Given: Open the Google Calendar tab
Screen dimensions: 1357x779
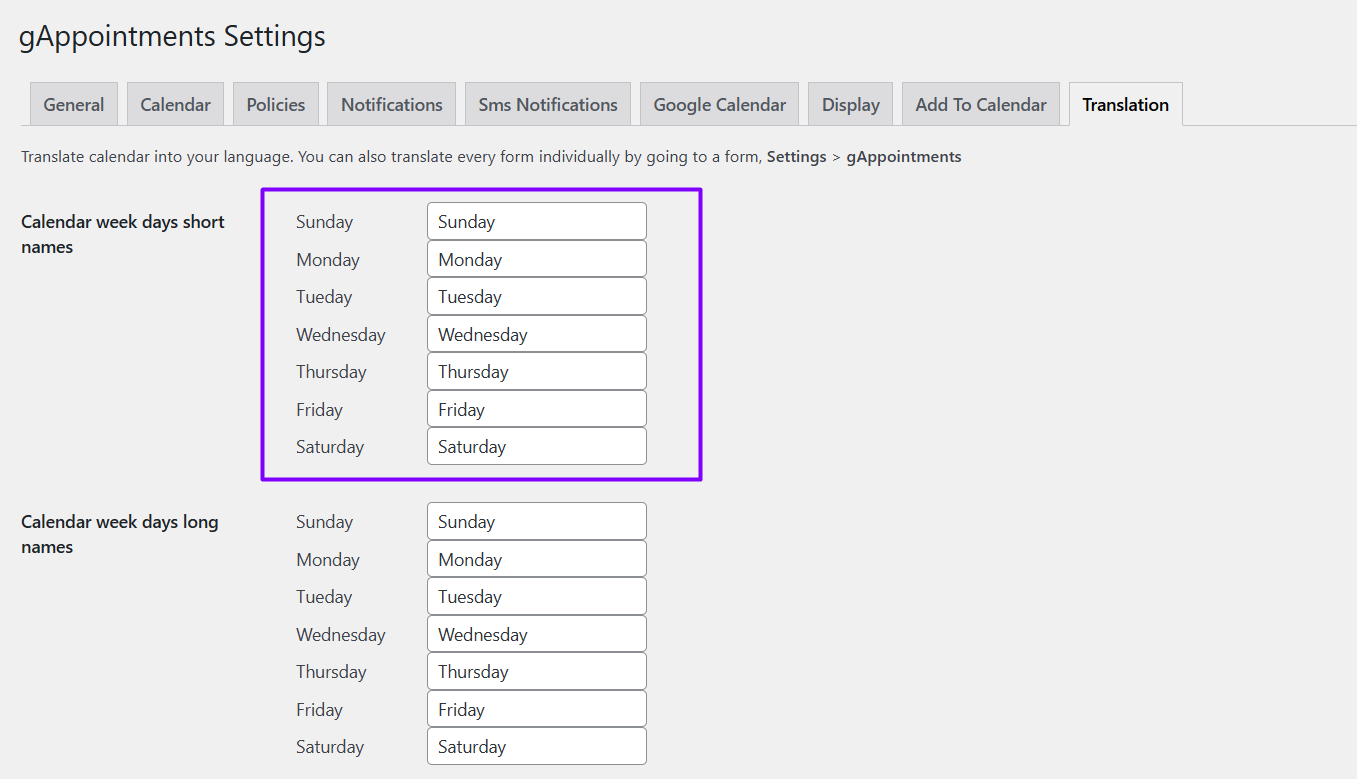Looking at the screenshot, I should pyautogui.click(x=720, y=104).
